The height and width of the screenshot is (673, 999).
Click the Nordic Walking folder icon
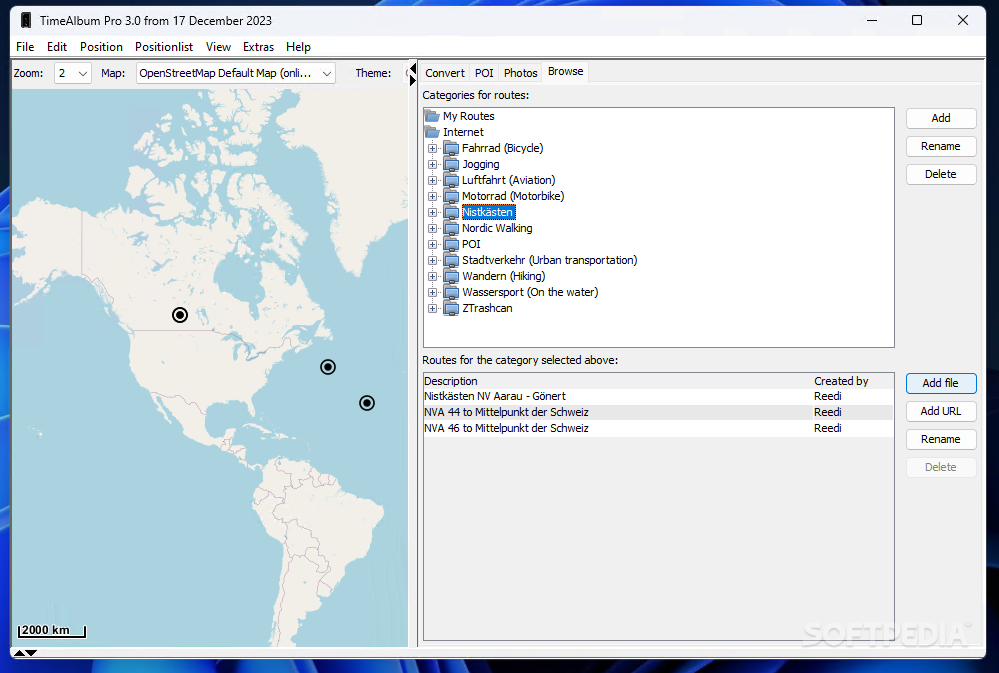452,228
